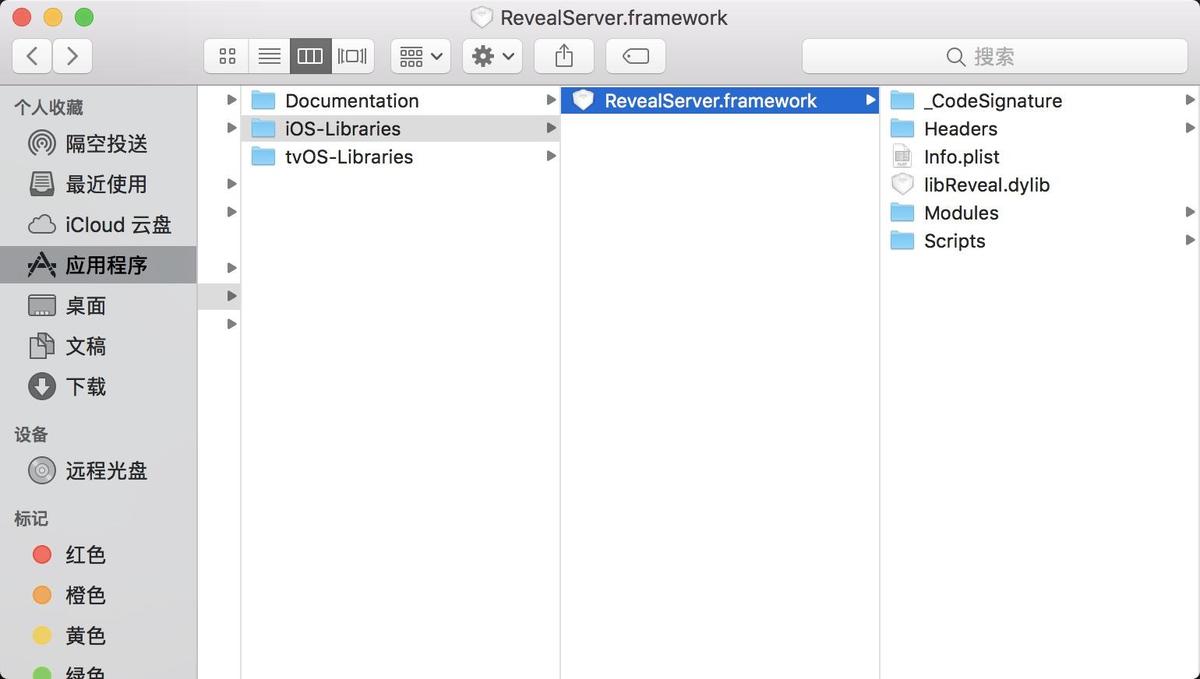
Task: Select the Headers folder
Action: 1040,129
